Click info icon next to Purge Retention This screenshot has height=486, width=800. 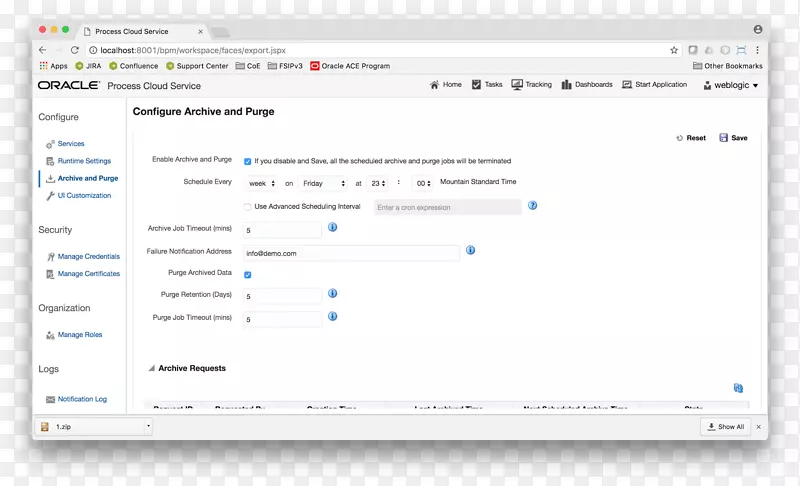tap(333, 294)
